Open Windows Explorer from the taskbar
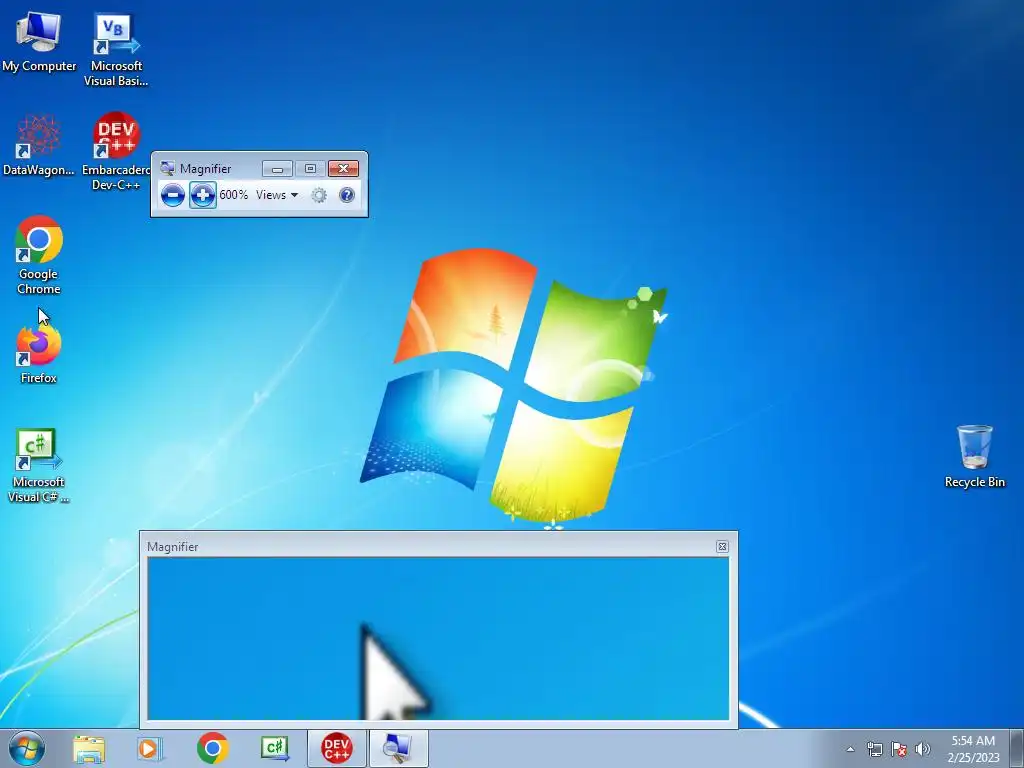The width and height of the screenshot is (1024, 768). coord(89,749)
